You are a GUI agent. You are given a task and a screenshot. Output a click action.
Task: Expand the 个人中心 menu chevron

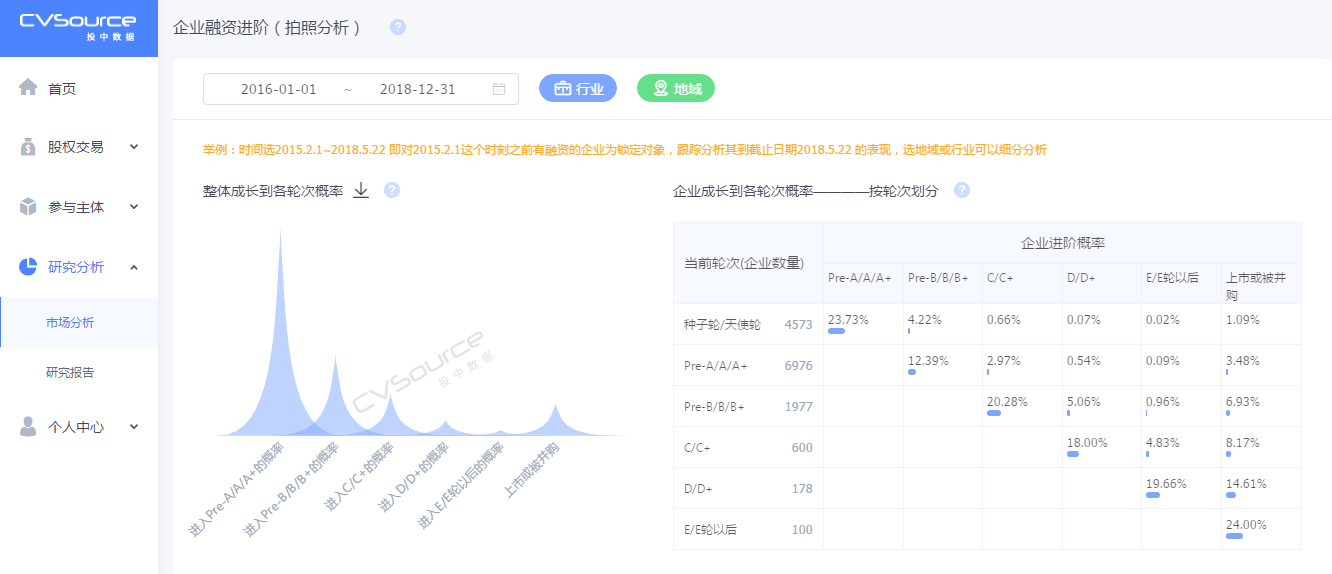tap(134, 427)
